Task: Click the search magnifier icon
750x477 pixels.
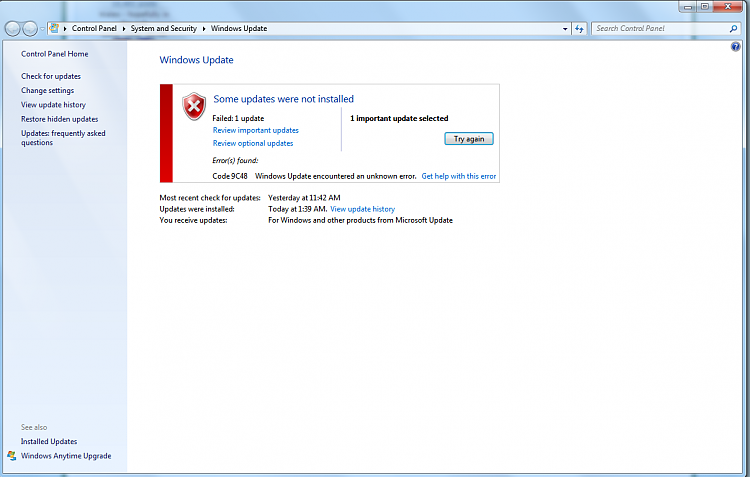Action: pyautogui.click(x=733, y=29)
